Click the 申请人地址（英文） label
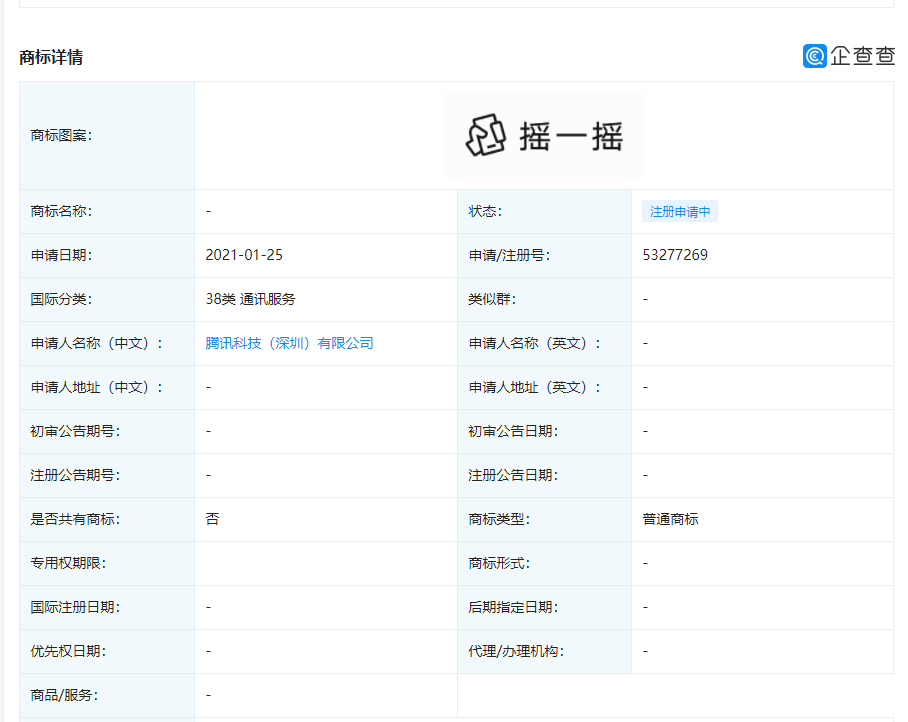The width and height of the screenshot is (908, 722). [534, 387]
